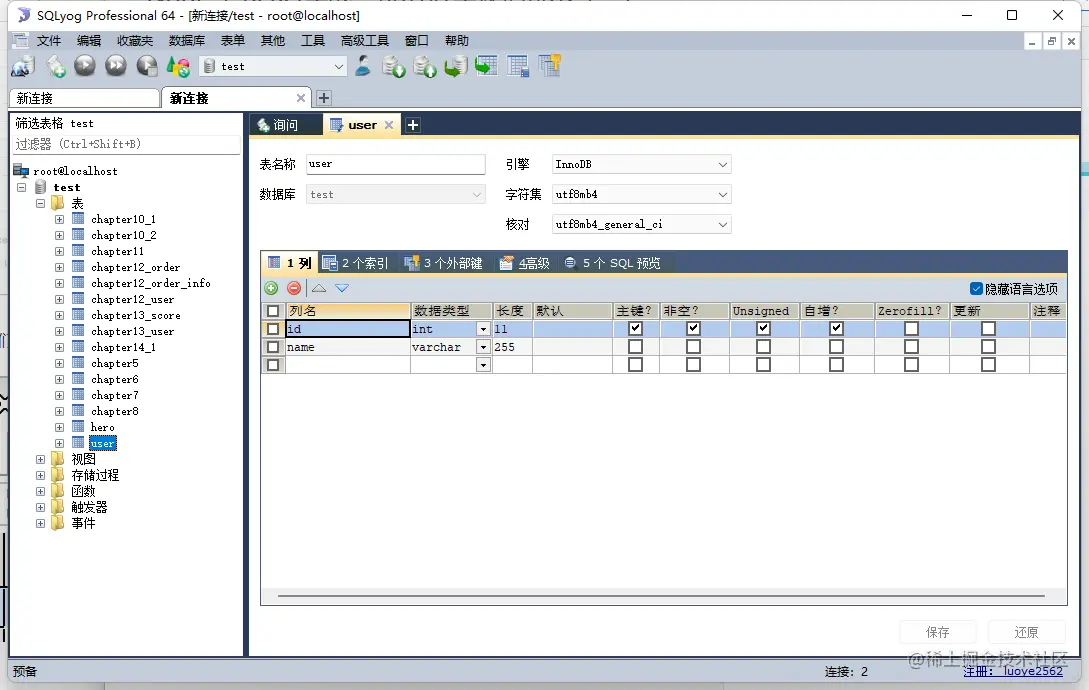Click the hero table icon in tree
The height and width of the screenshot is (690, 1089).
78,427
